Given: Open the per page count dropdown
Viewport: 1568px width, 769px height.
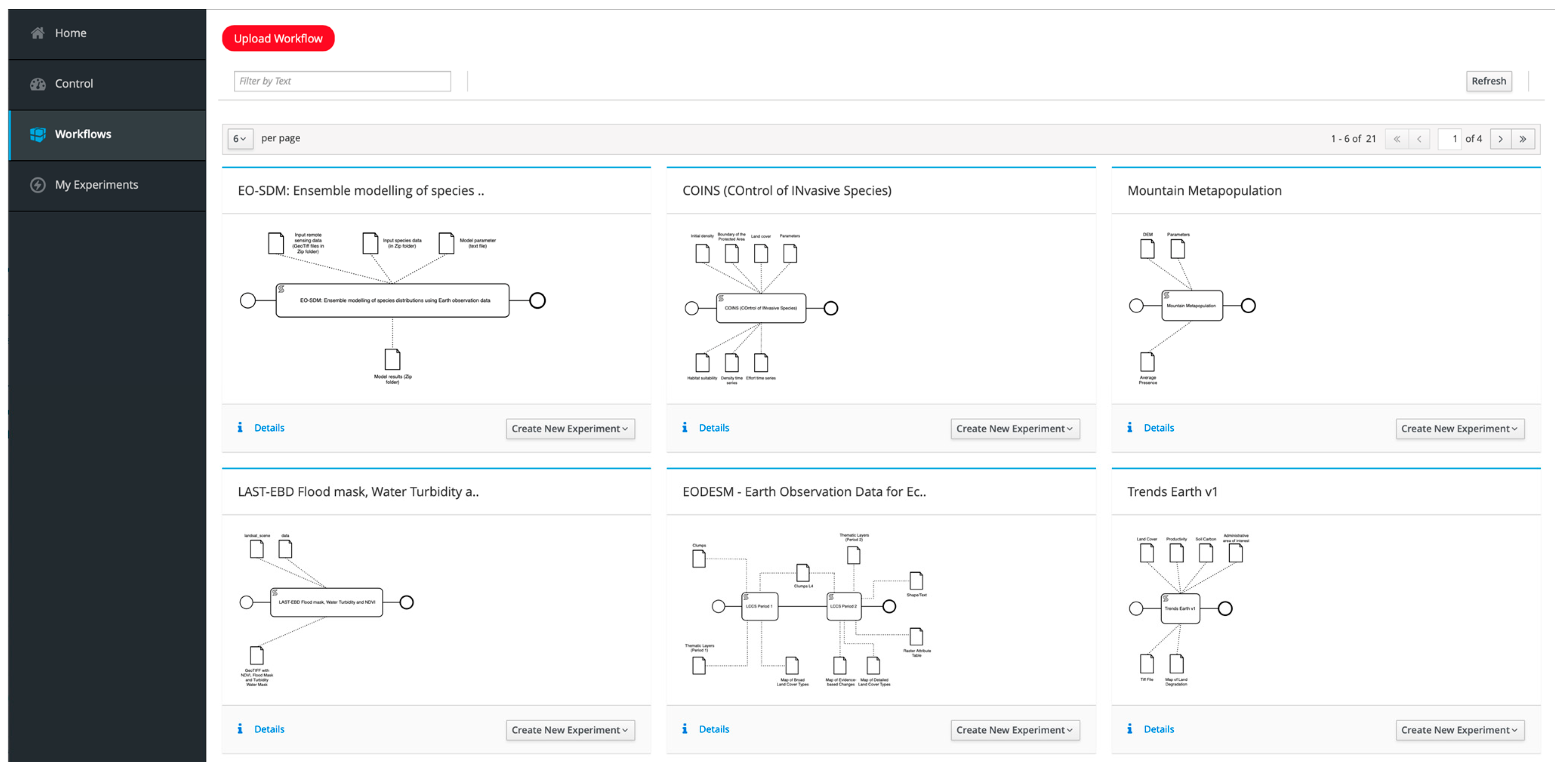Looking at the screenshot, I should pos(240,139).
